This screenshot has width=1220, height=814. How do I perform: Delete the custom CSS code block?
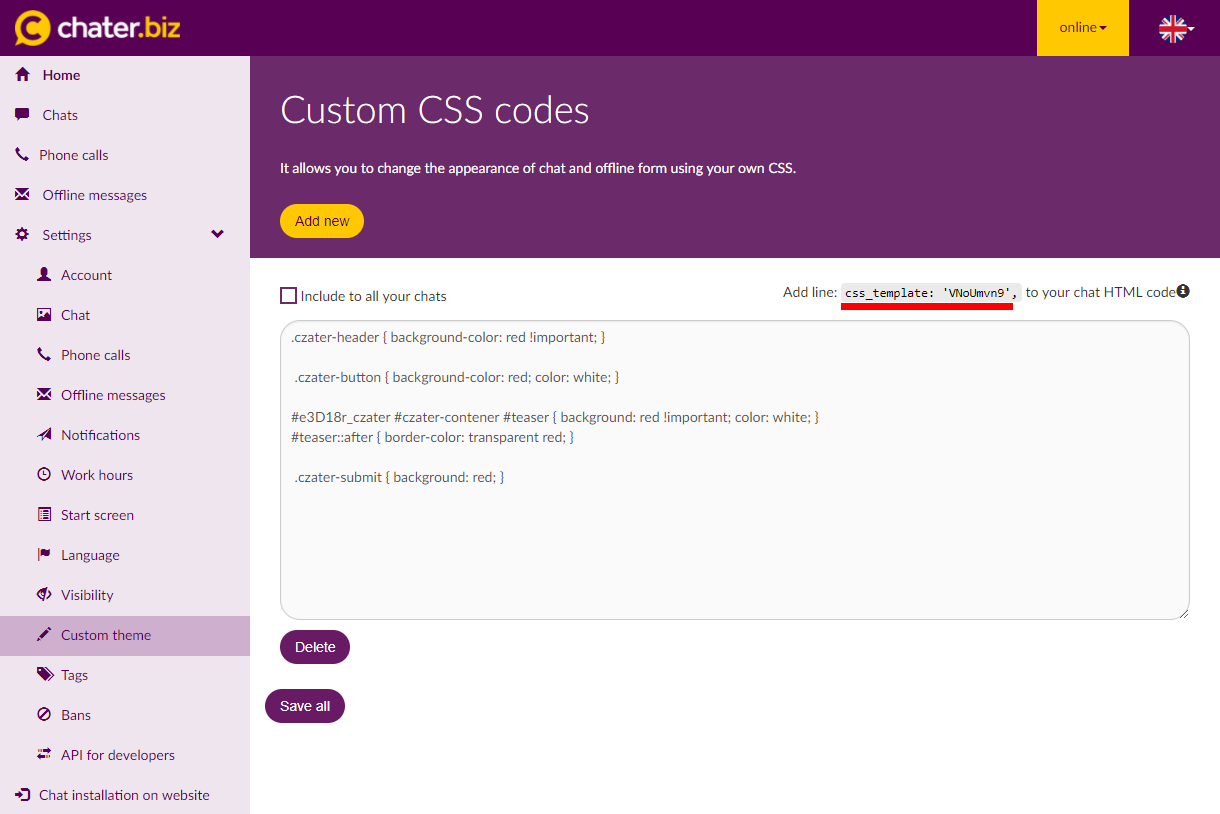[x=315, y=647]
